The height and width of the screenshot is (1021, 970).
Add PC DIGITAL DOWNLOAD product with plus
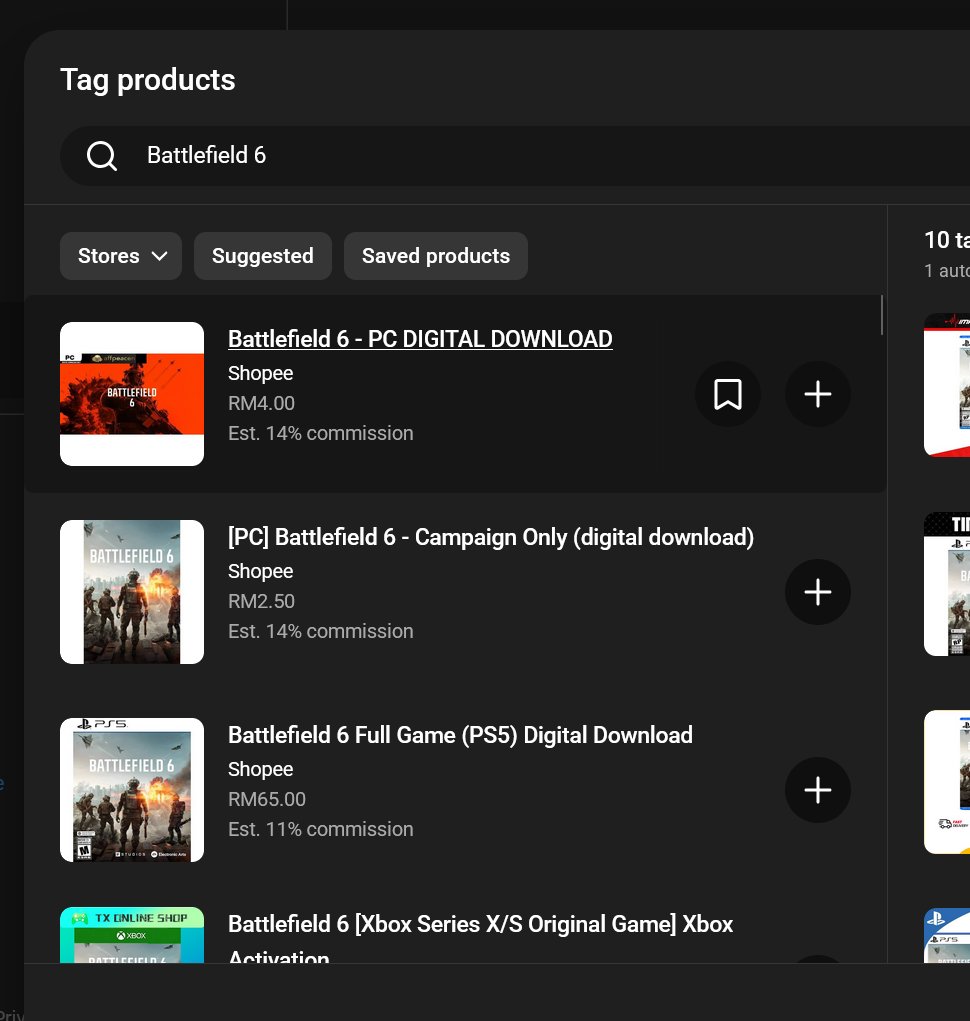coord(818,394)
